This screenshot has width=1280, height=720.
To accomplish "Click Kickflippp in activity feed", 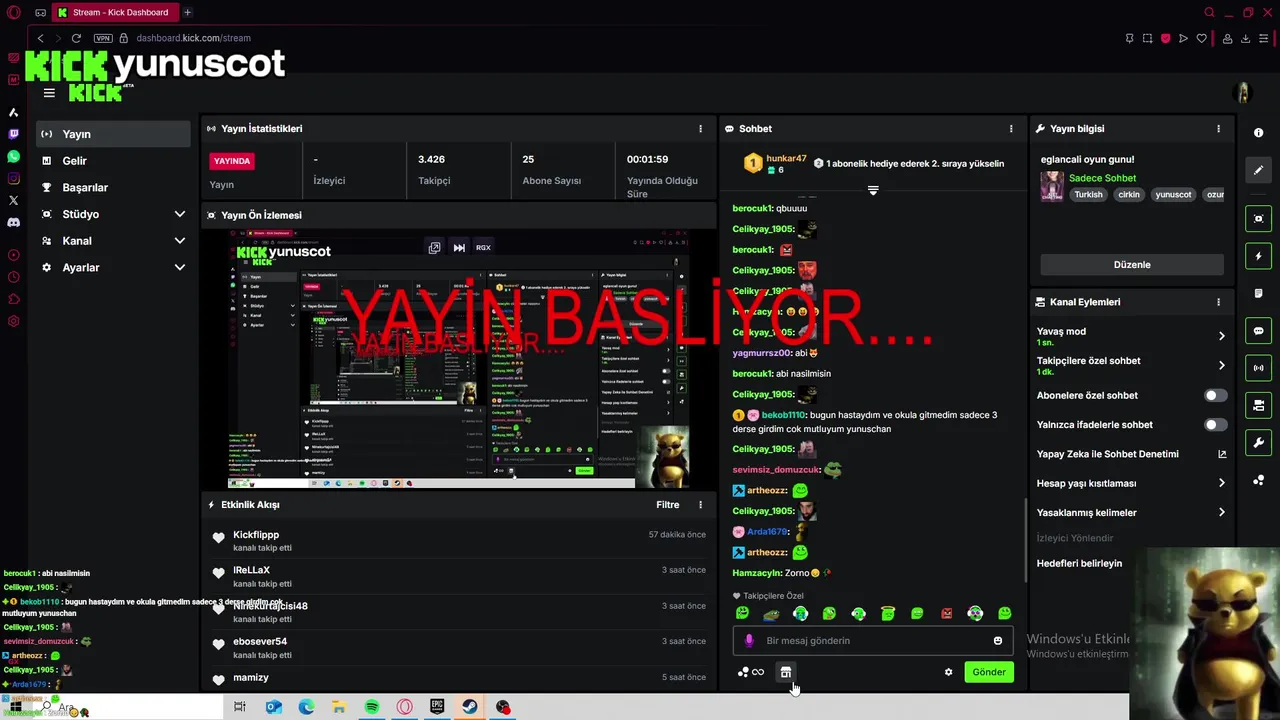I will coord(256,535).
